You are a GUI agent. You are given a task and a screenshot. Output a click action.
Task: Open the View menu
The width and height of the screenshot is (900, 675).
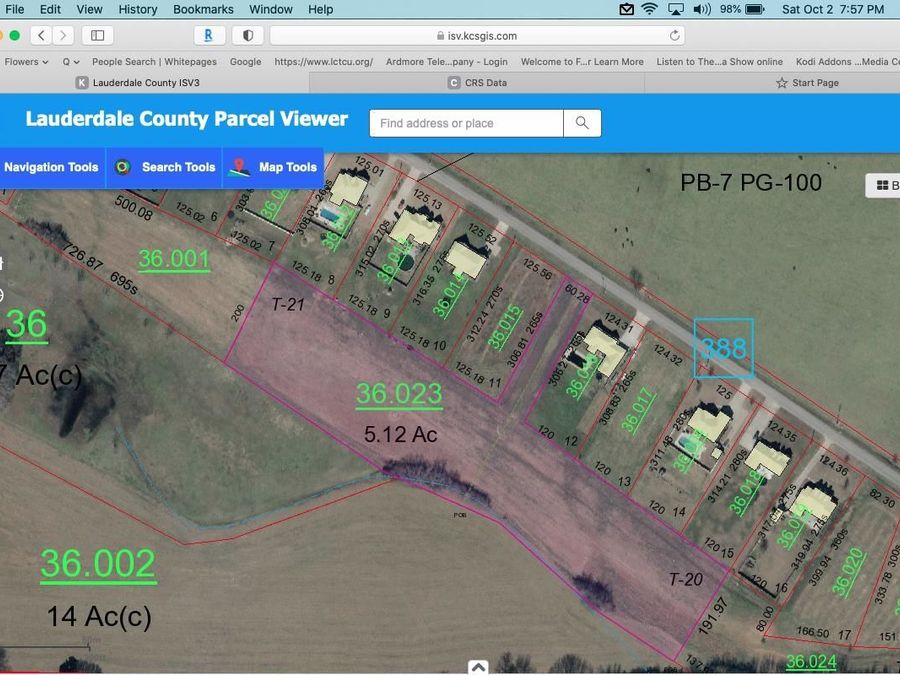[90, 9]
